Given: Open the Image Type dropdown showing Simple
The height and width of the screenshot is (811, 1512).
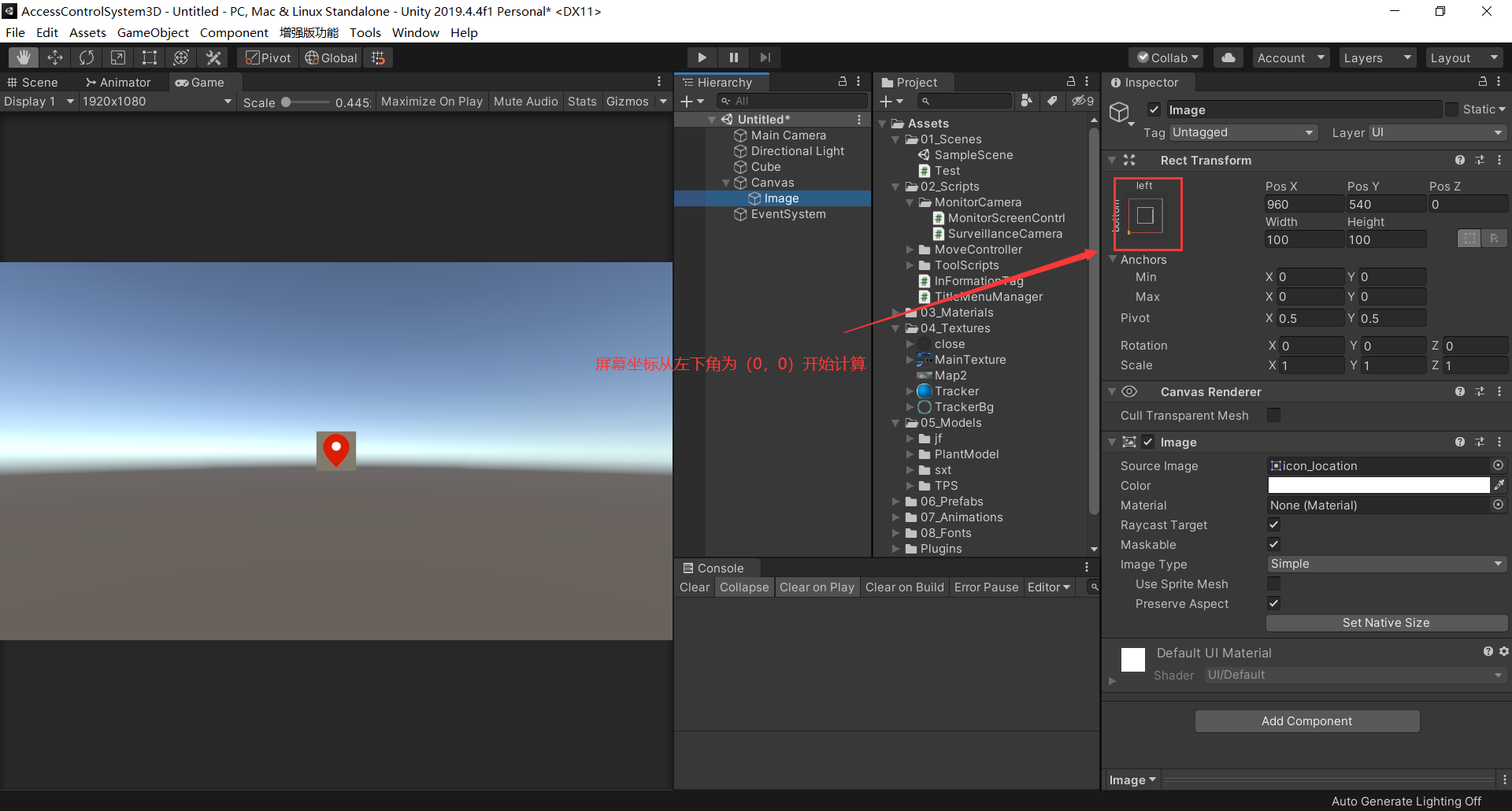Looking at the screenshot, I should [1386, 564].
